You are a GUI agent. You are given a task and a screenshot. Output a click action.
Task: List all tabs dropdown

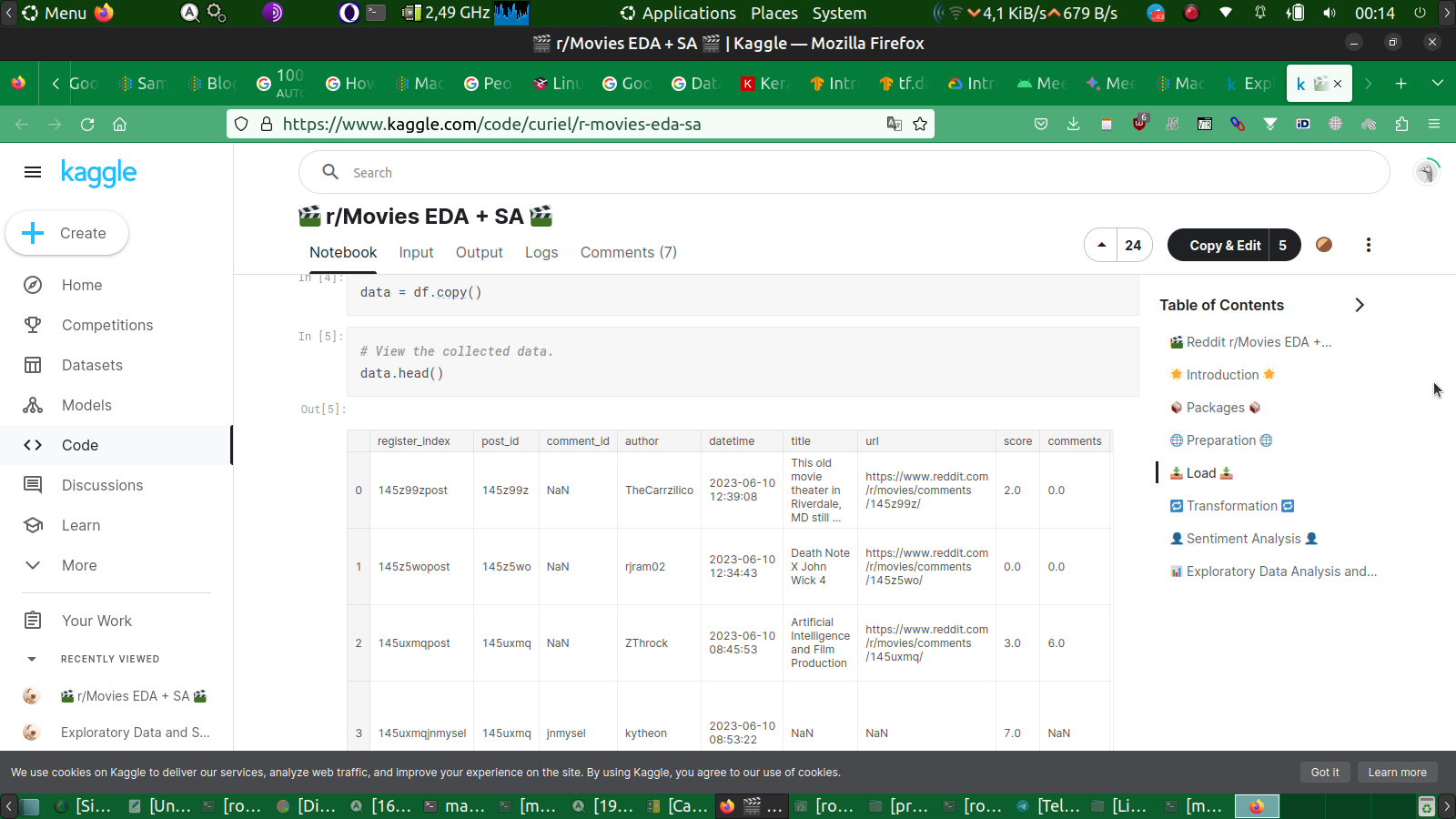point(1438,84)
